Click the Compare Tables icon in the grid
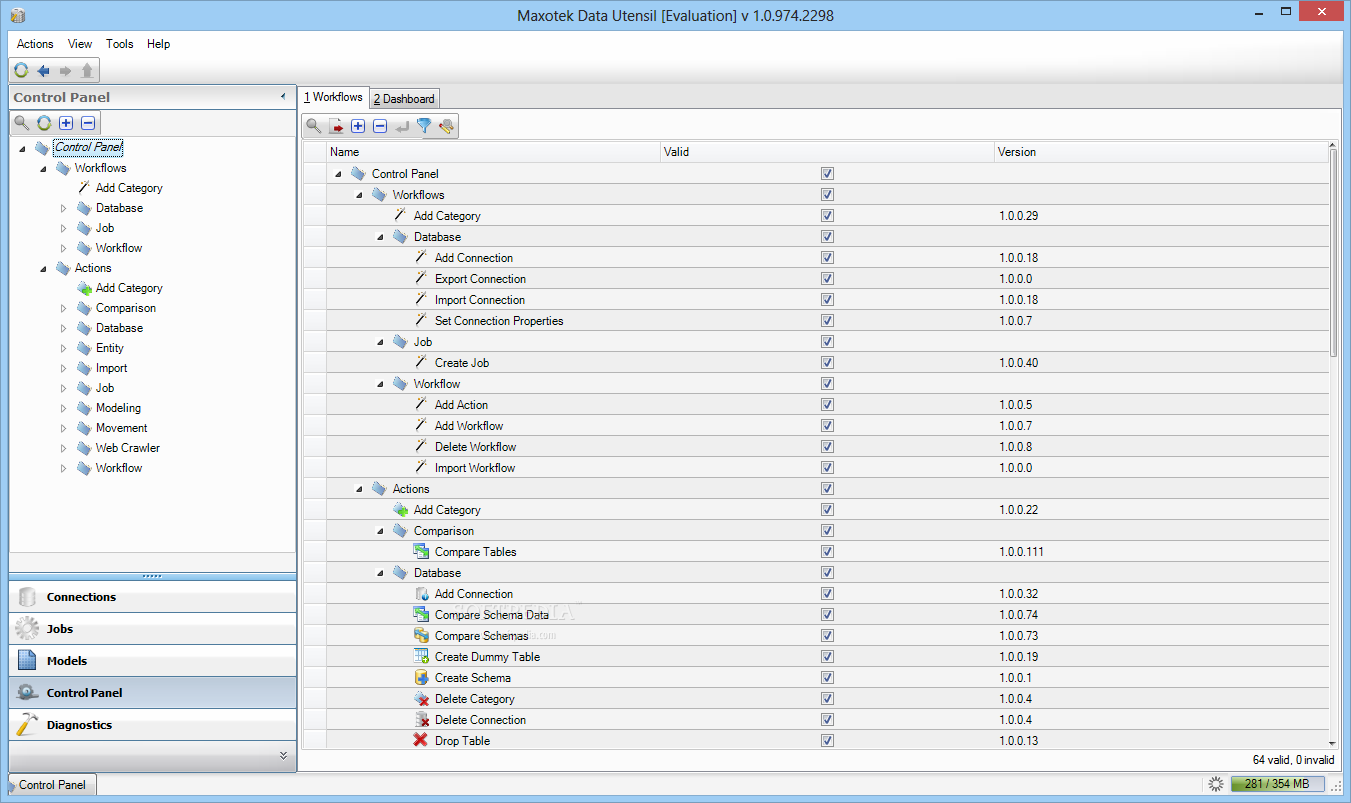The width and height of the screenshot is (1351, 803). [x=421, y=552]
